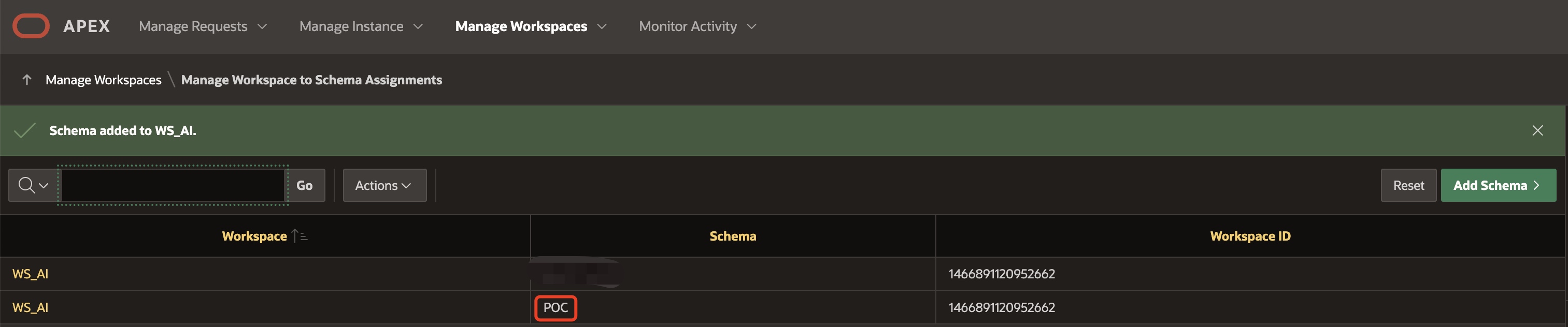The width and height of the screenshot is (1568, 327).
Task: Click the green checkmark success icon
Action: pos(24,131)
